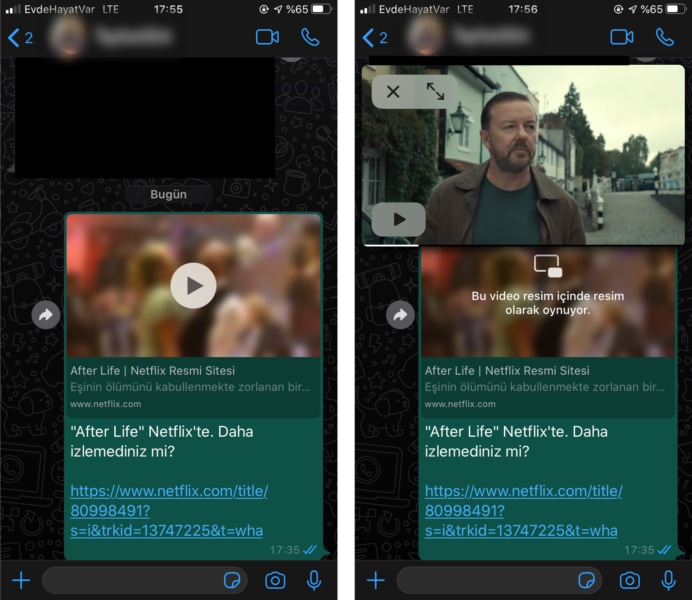
Task: Close the picture-in-picture video player
Action: (x=393, y=92)
